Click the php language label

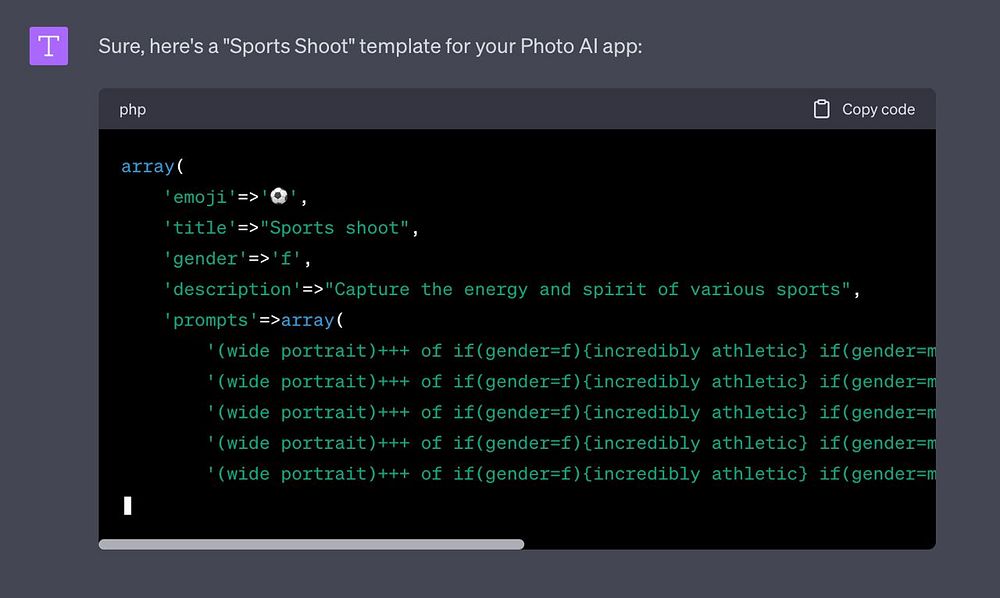[x=133, y=110]
